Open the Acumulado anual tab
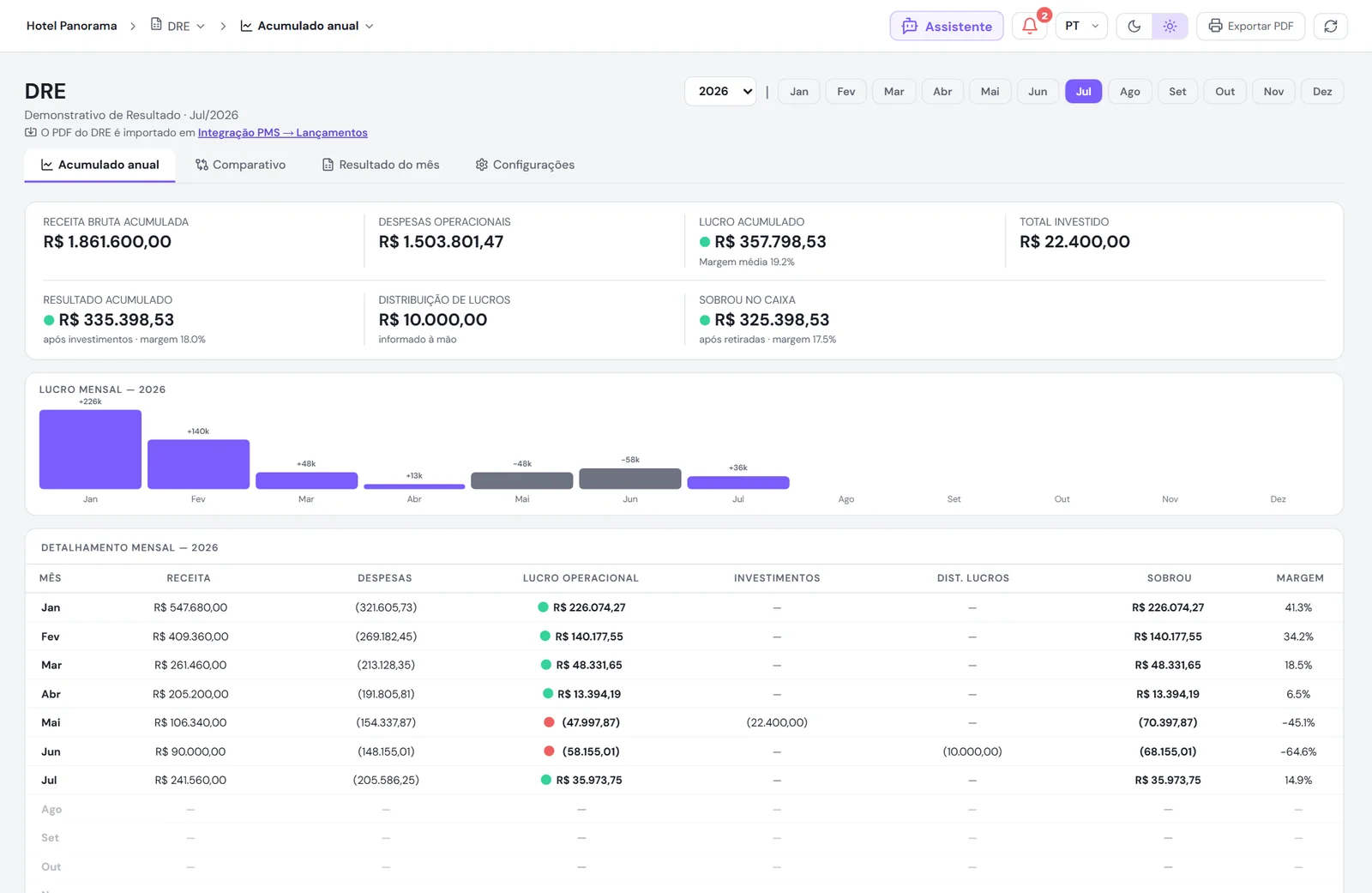Image resolution: width=1372 pixels, height=893 pixels. [x=99, y=165]
